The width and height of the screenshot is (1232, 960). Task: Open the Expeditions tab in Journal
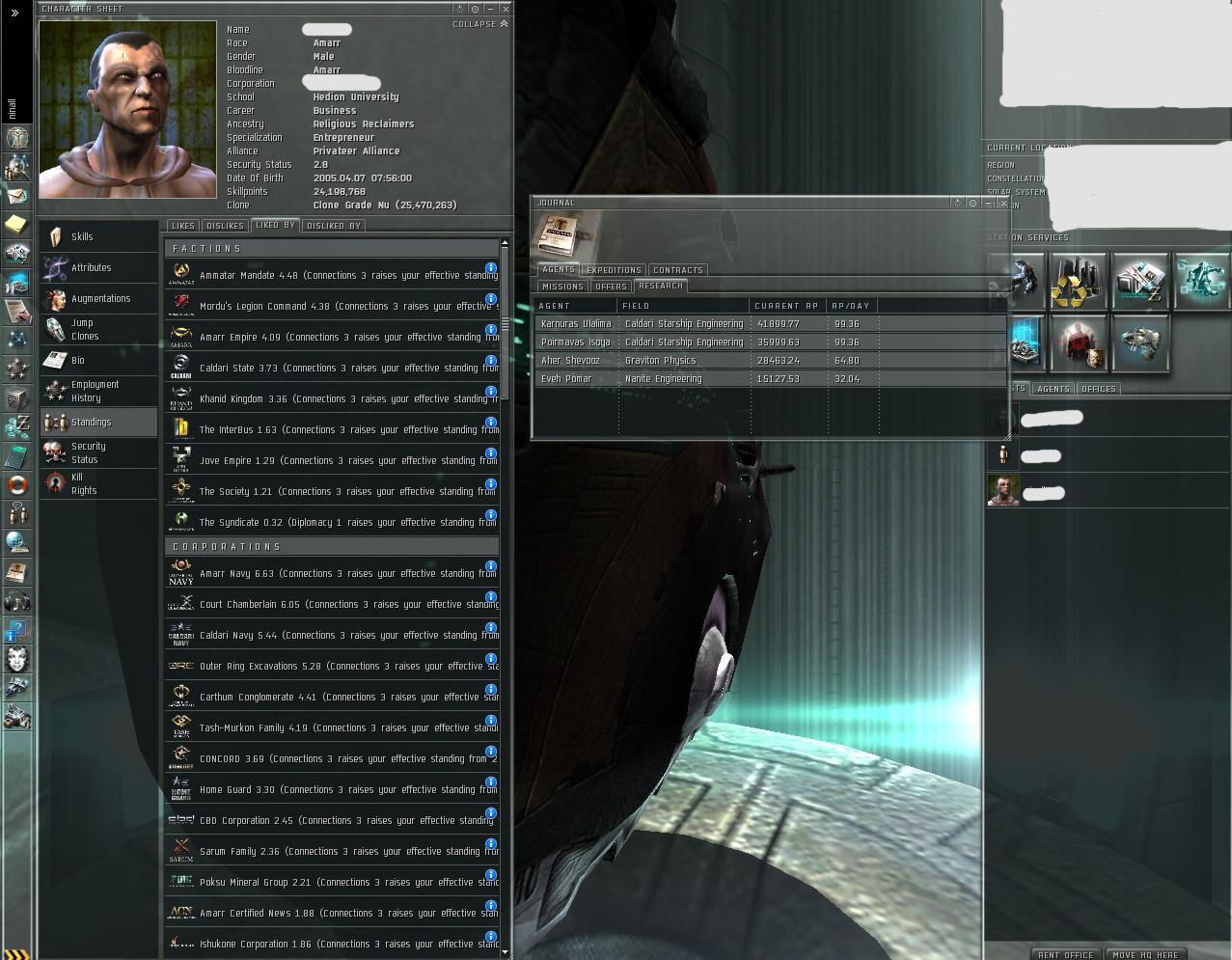(614, 270)
